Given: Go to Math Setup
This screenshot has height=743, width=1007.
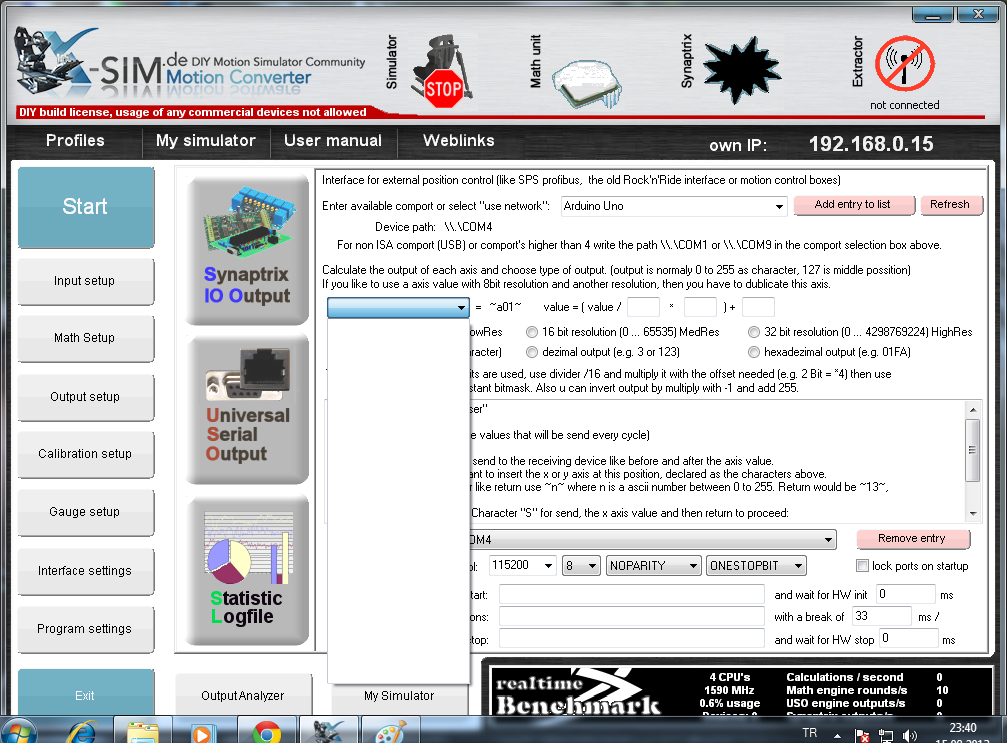Looking at the screenshot, I should tap(85, 338).
